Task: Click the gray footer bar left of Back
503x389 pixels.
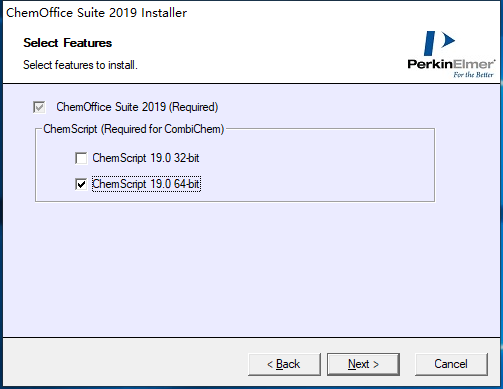Action: [x=123, y=363]
